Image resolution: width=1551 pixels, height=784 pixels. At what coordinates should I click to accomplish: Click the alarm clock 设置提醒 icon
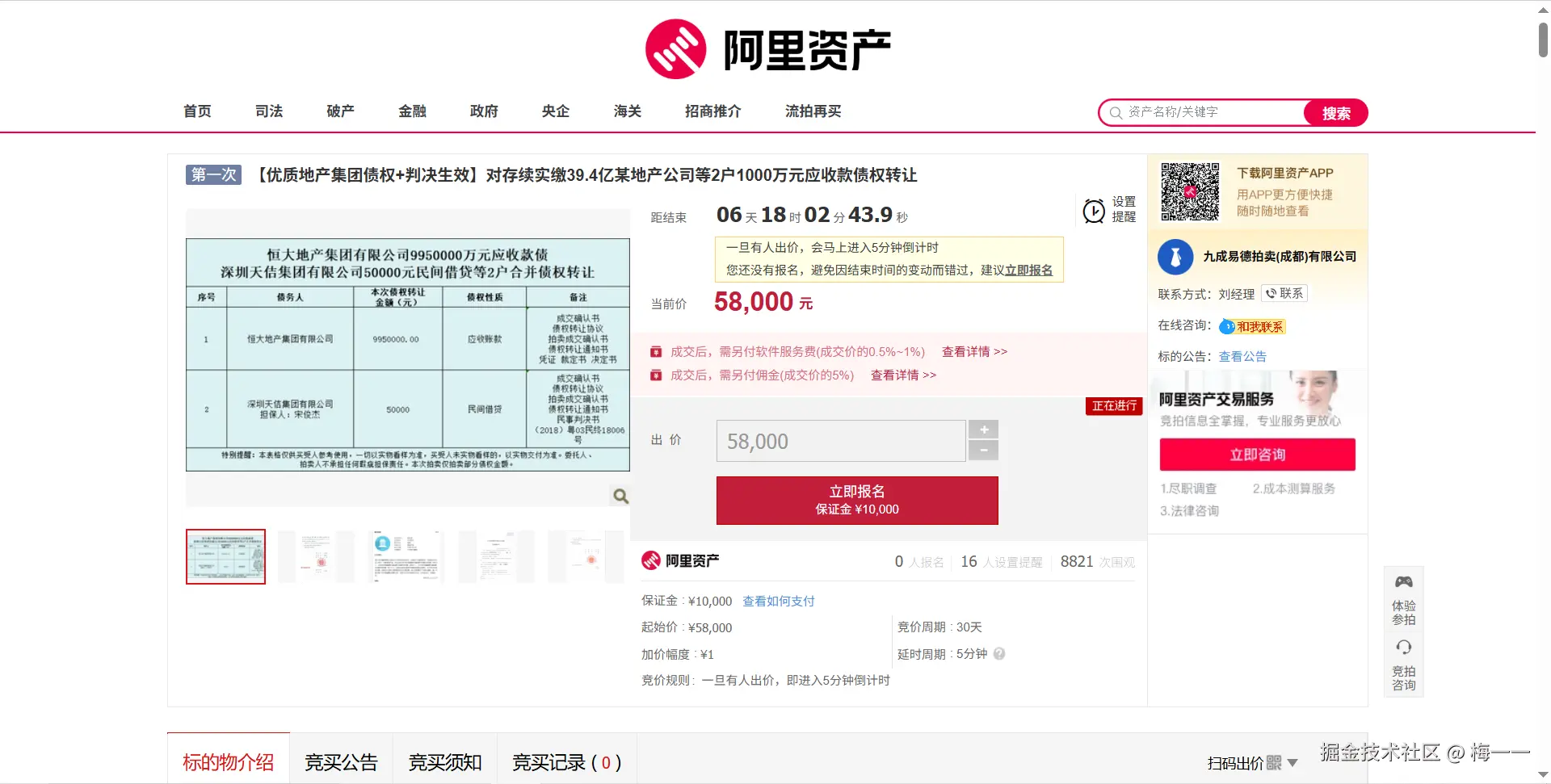(x=1094, y=210)
